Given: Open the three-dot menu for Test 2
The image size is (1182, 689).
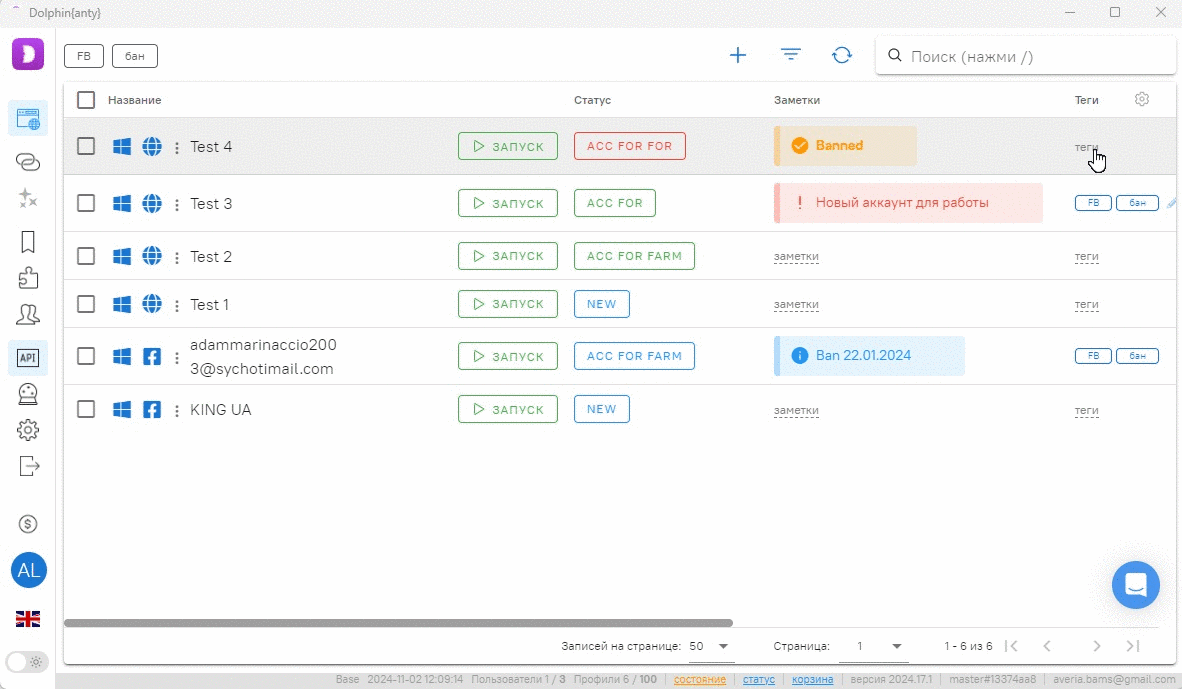Looking at the screenshot, I should point(177,257).
